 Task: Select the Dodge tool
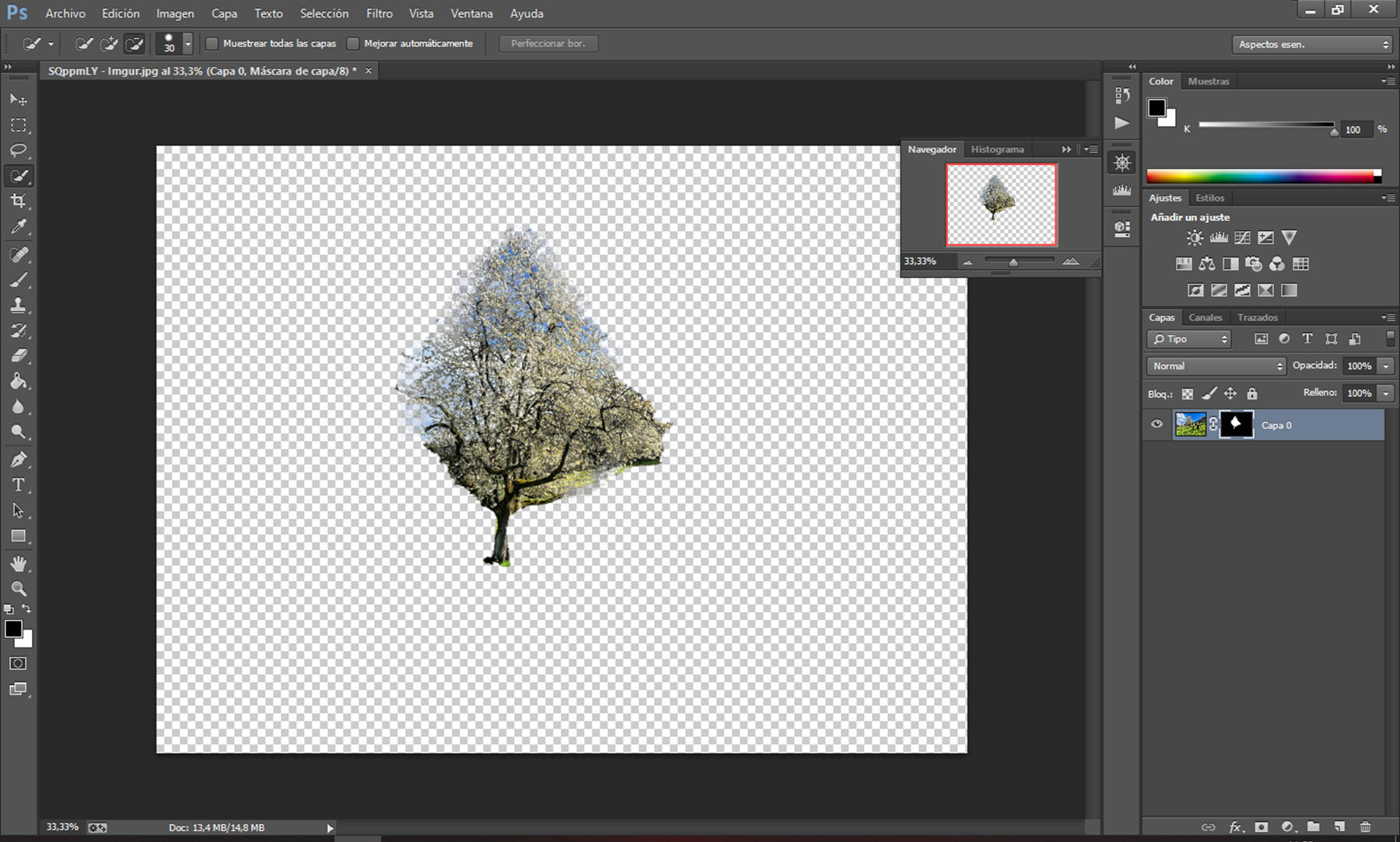click(19, 432)
